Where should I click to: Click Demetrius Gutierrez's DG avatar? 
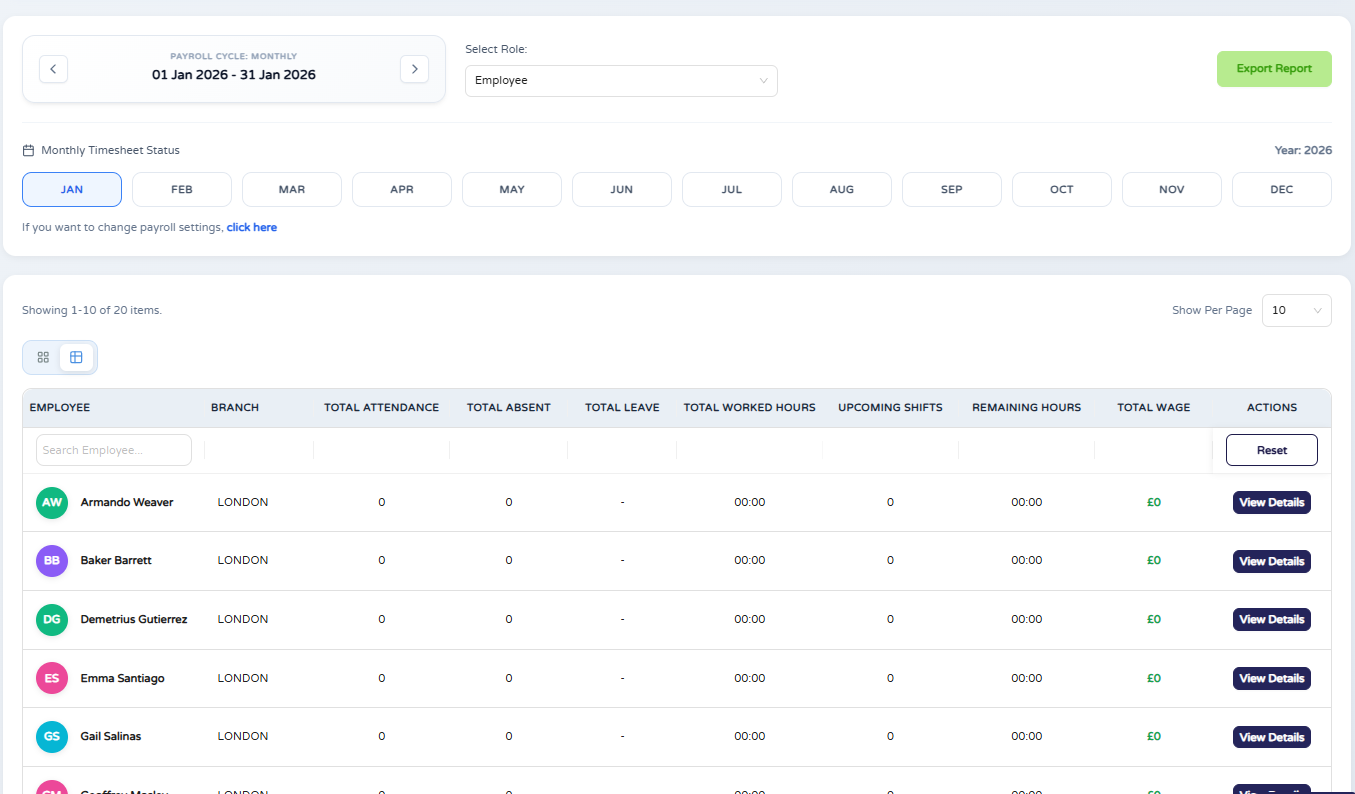click(x=52, y=620)
